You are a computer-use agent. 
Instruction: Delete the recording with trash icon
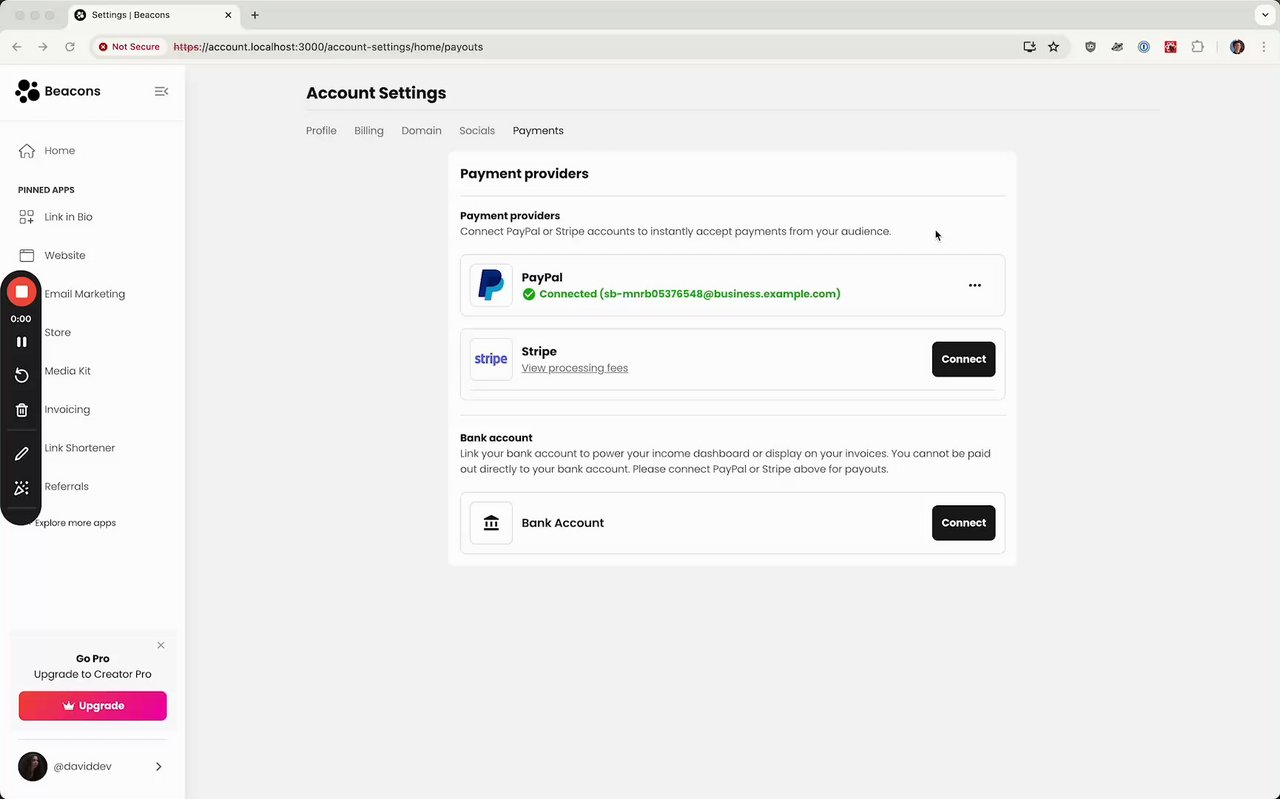(21, 410)
